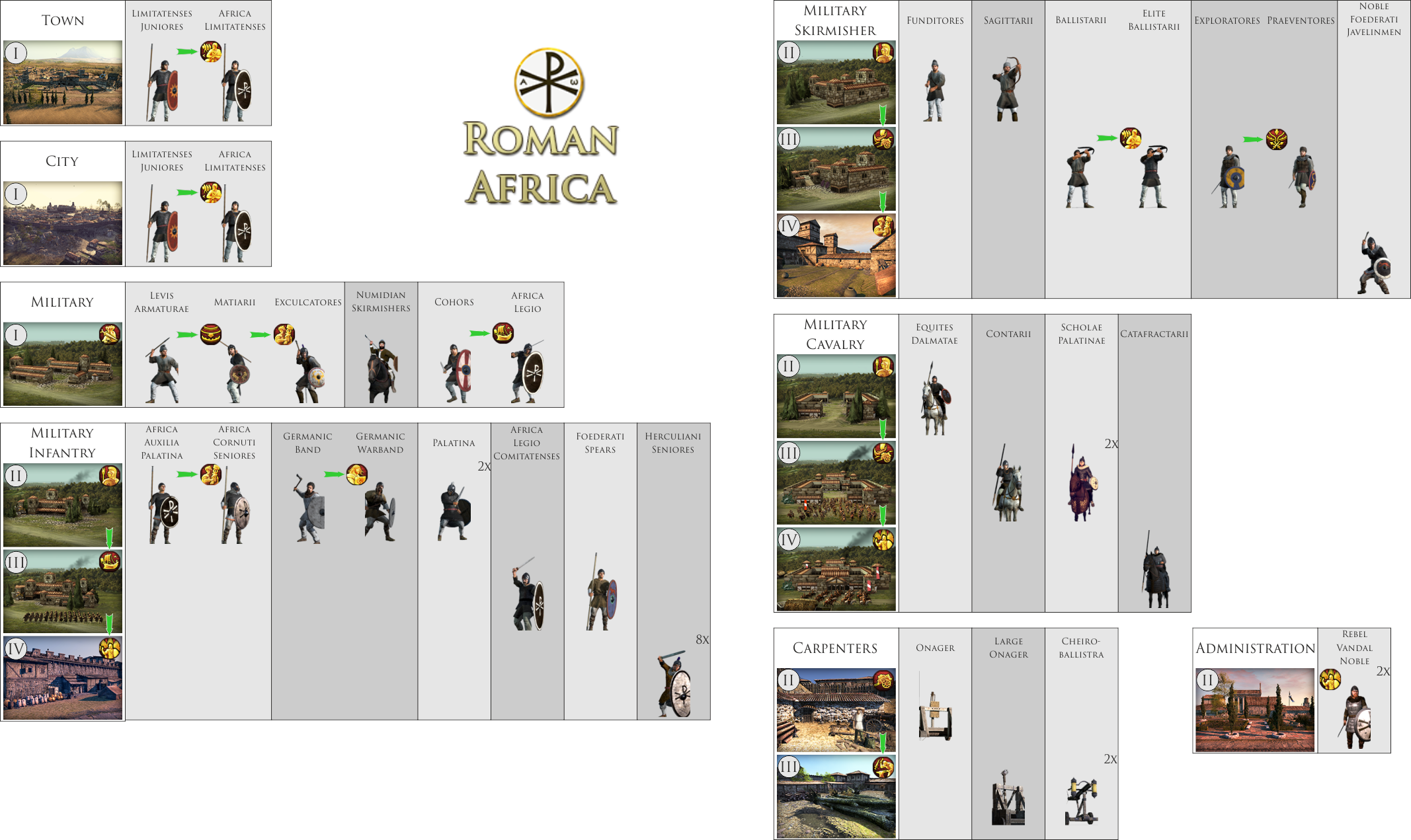Image resolution: width=1411 pixels, height=840 pixels.
Task: Open the Military Cavalry tier III thumbnail
Action: 836,482
